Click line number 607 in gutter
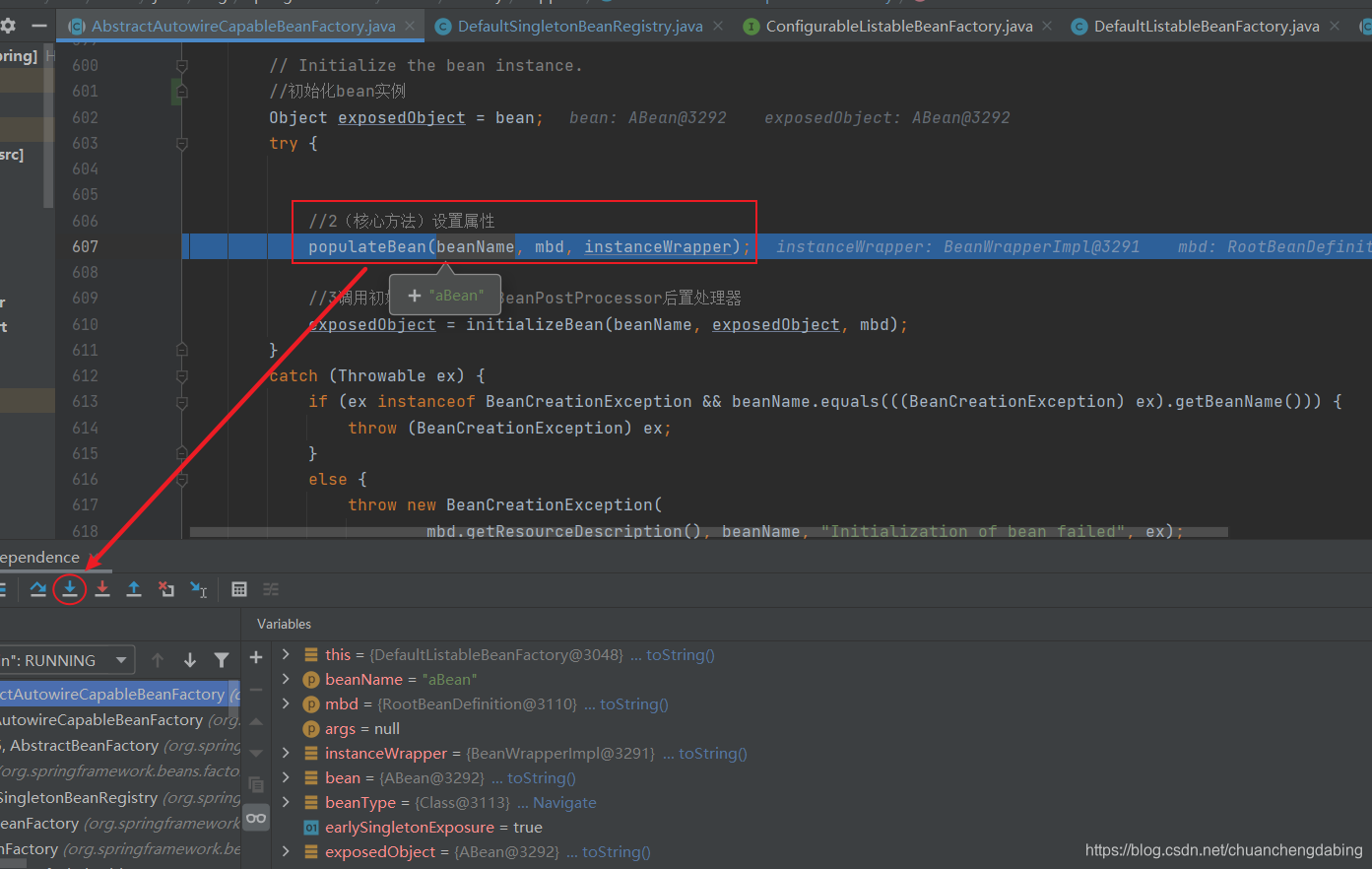 pos(85,246)
